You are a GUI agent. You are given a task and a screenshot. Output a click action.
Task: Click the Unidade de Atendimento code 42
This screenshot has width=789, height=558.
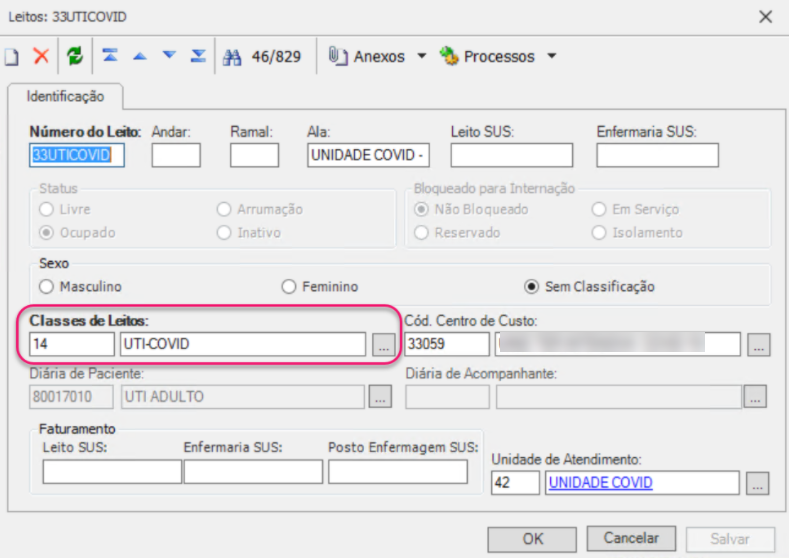515,483
